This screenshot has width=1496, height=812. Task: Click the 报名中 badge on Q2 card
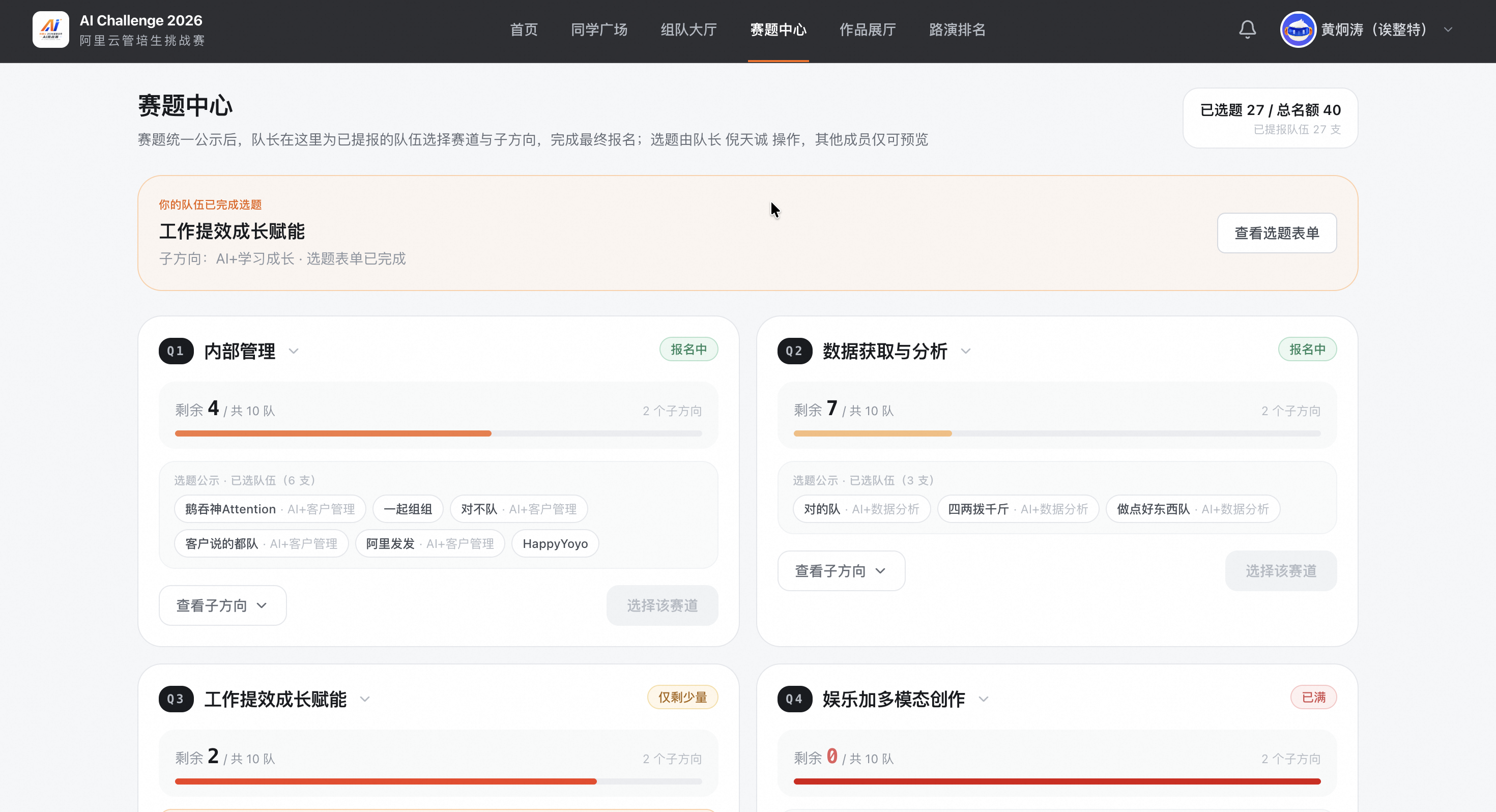pos(1307,349)
